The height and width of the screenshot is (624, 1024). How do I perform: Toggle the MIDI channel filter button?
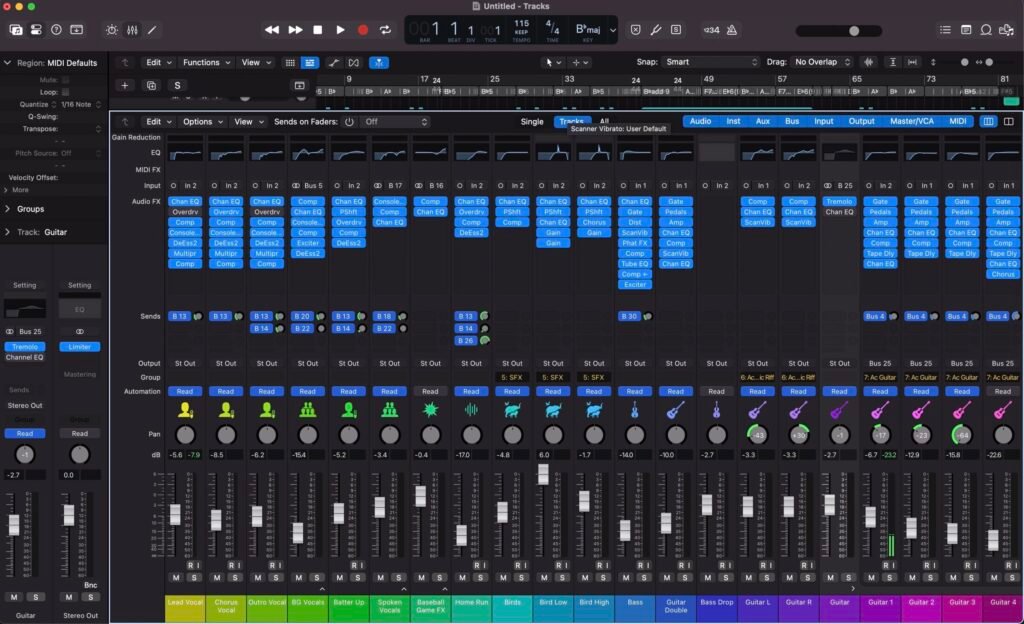click(957, 121)
